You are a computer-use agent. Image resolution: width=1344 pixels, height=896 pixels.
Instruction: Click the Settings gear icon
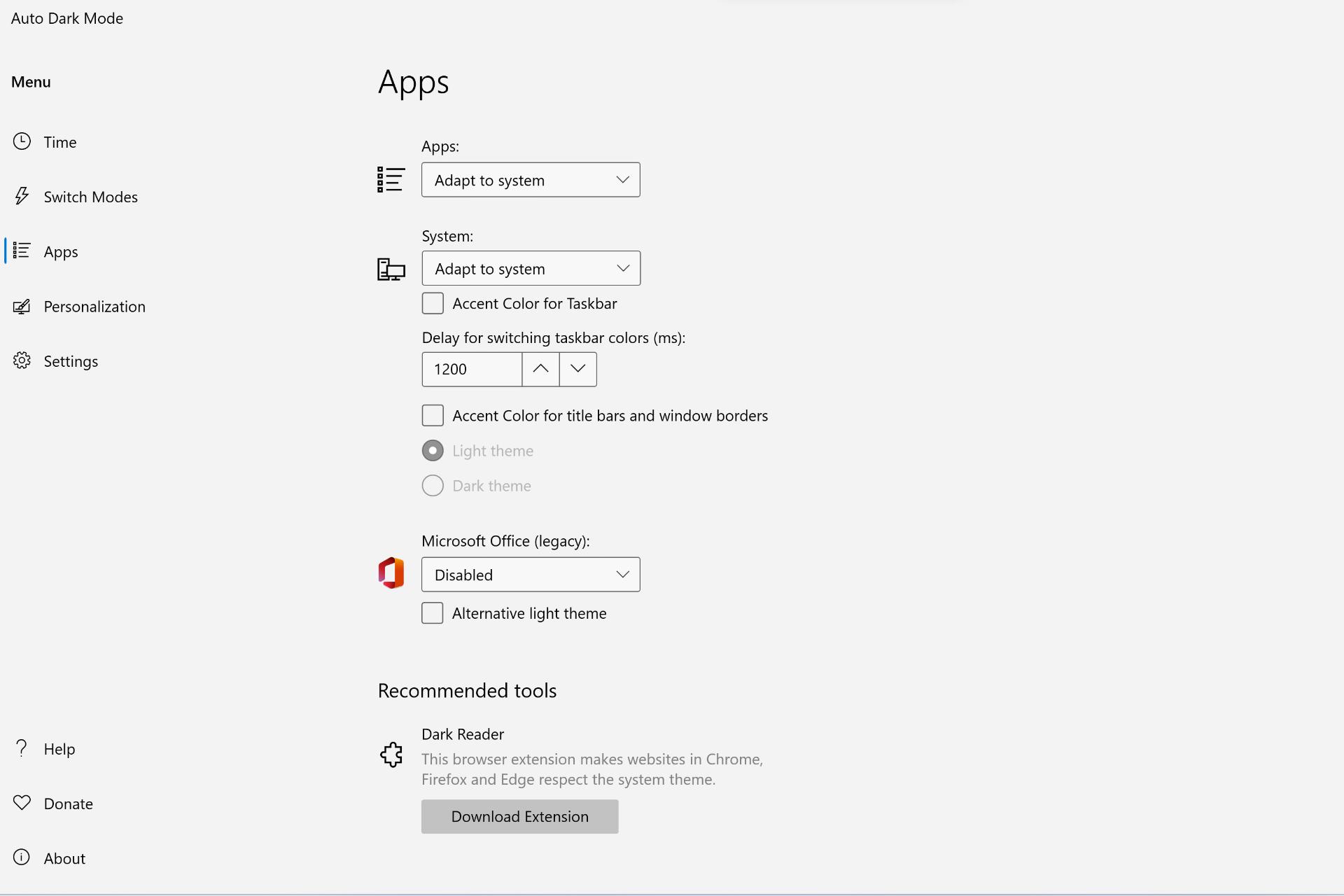click(22, 360)
